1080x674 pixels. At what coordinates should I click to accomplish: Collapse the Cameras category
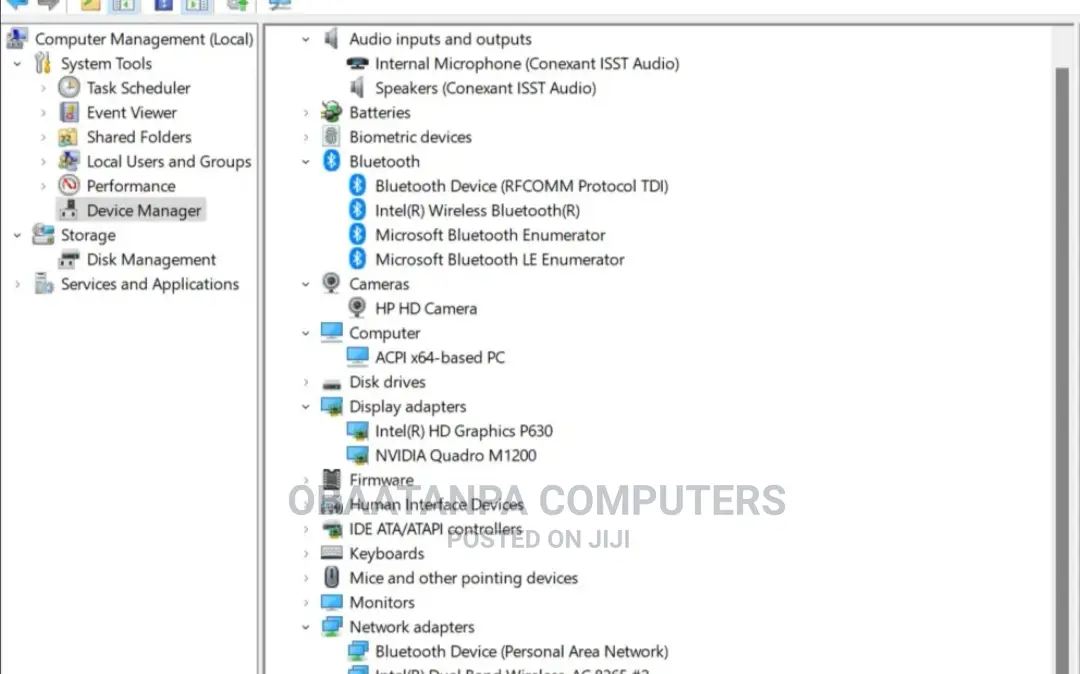(306, 284)
